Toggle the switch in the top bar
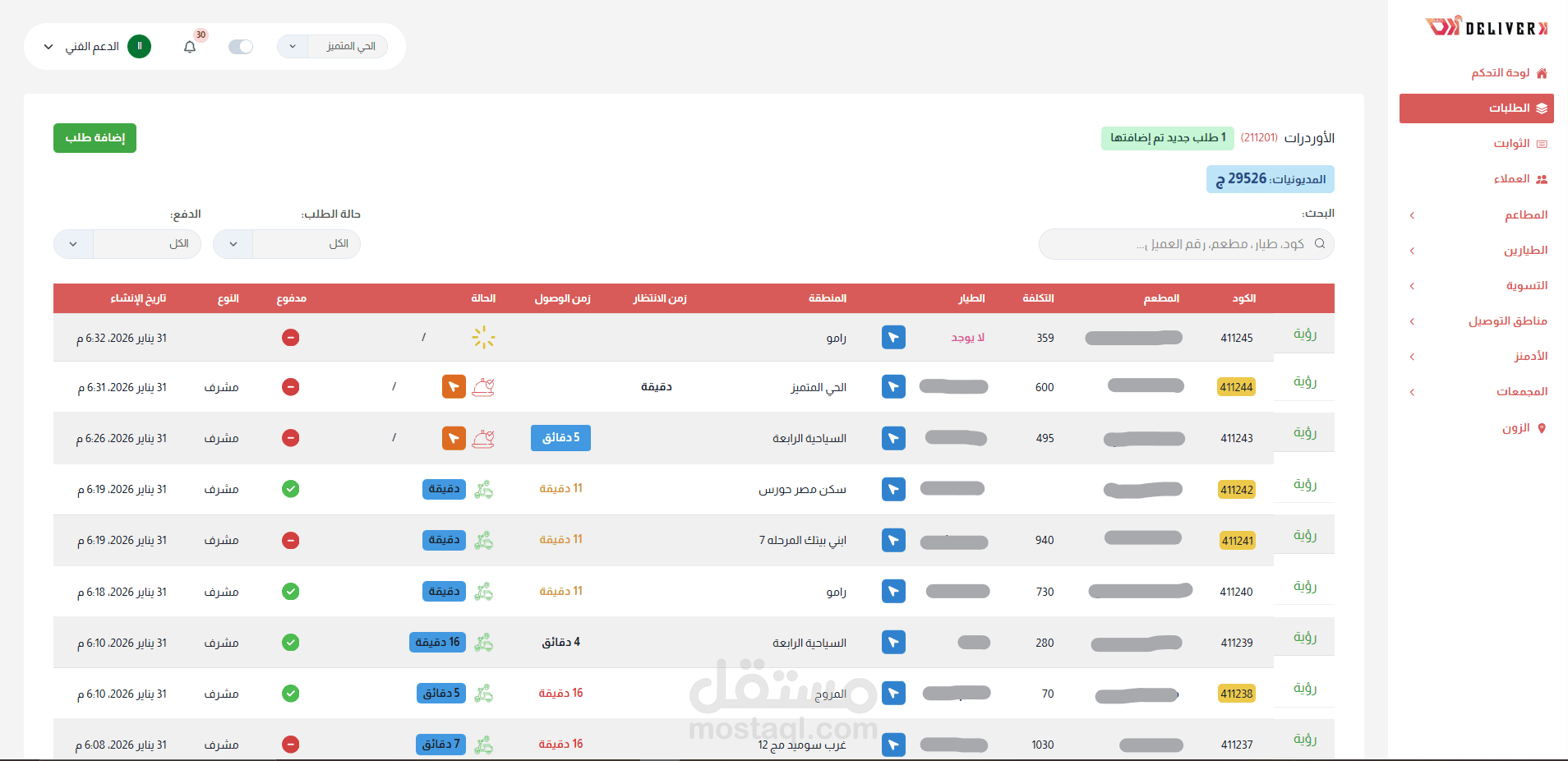This screenshot has height=761, width=1568. (241, 46)
